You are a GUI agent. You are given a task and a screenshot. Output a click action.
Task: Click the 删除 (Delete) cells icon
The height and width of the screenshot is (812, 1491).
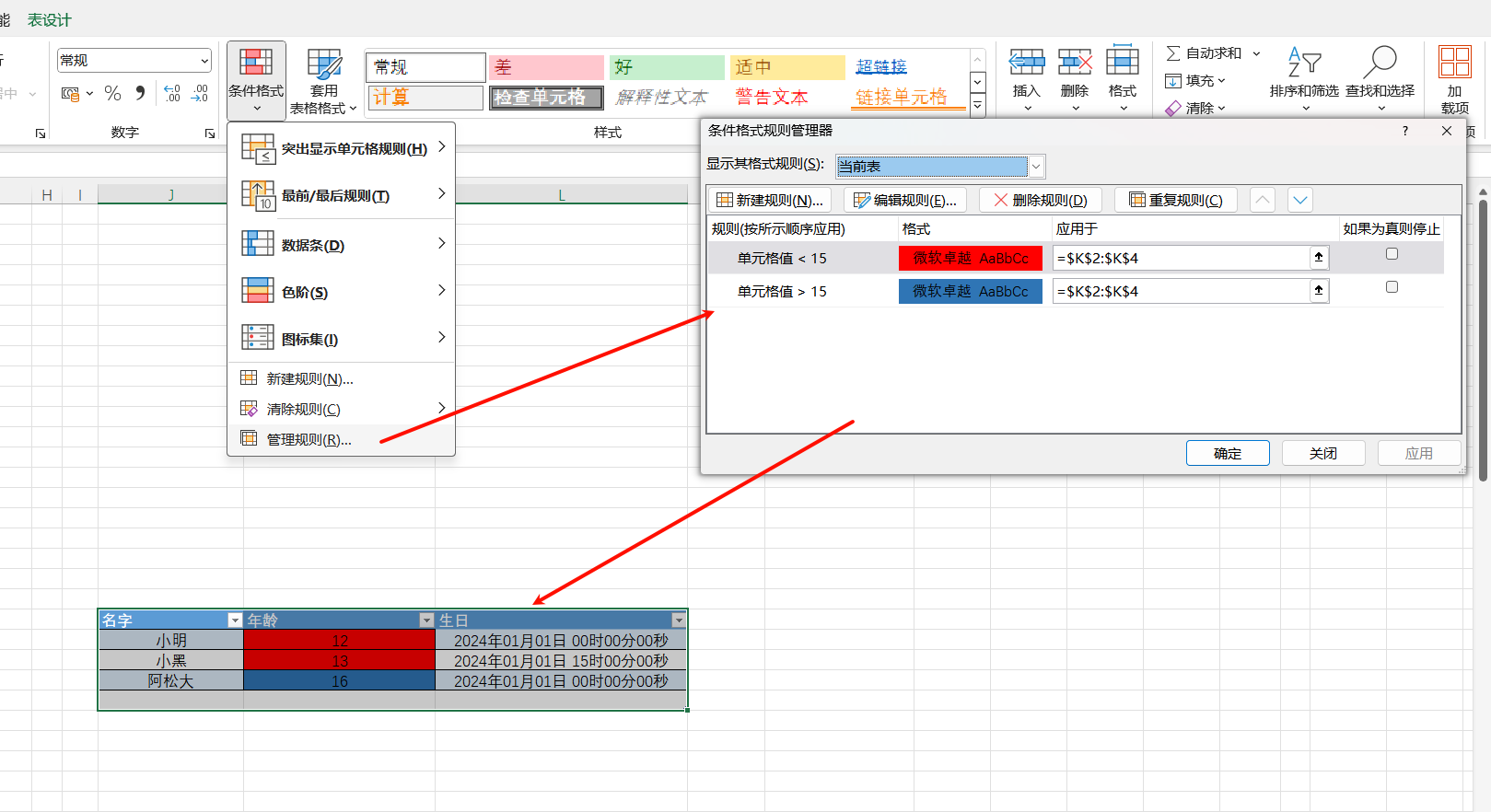click(x=1074, y=64)
